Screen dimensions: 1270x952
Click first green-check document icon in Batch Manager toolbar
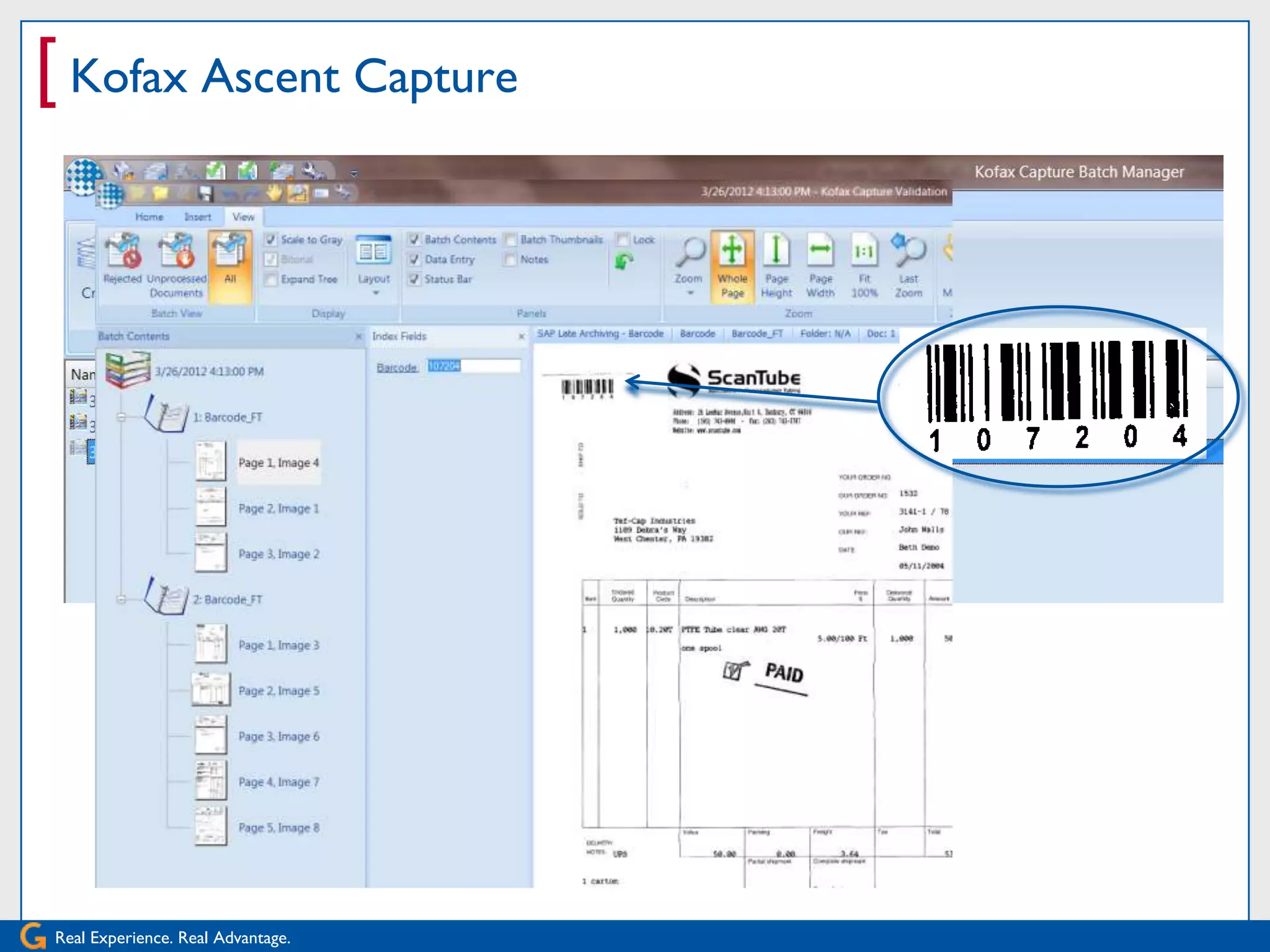click(215, 170)
